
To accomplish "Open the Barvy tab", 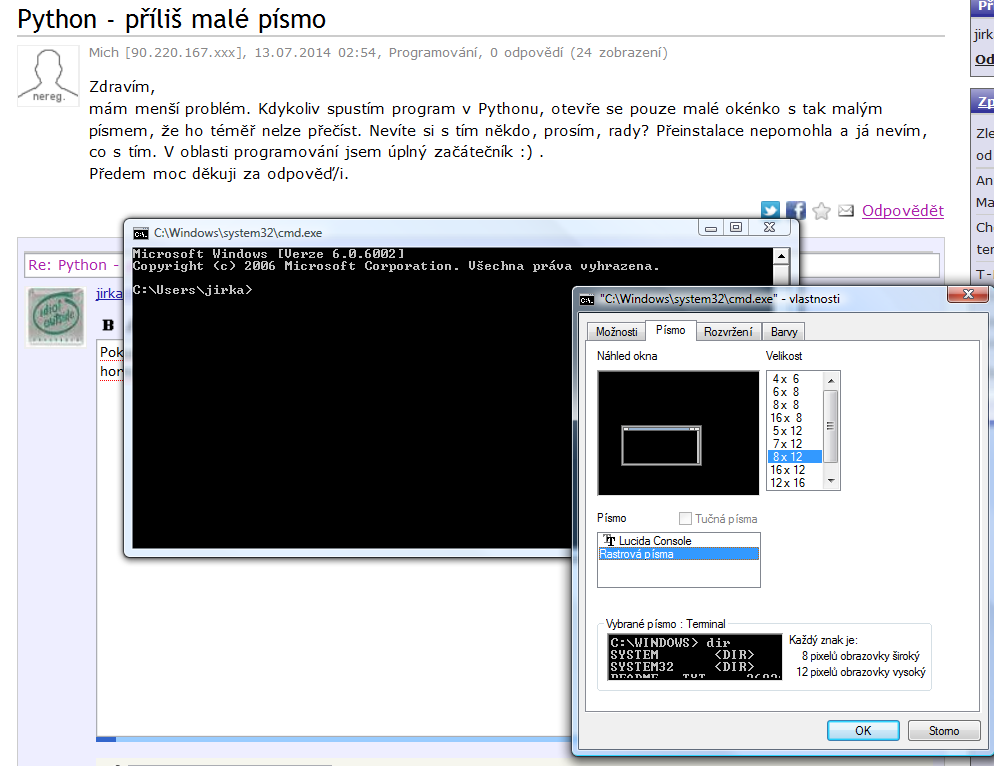I will [x=784, y=332].
